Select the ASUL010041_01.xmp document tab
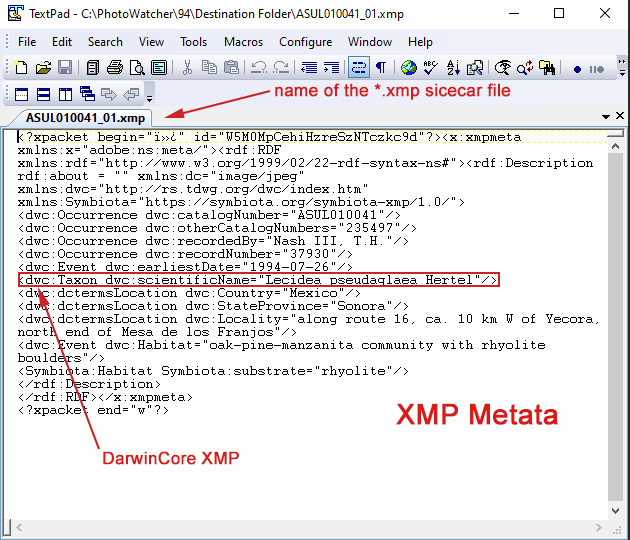 85,118
